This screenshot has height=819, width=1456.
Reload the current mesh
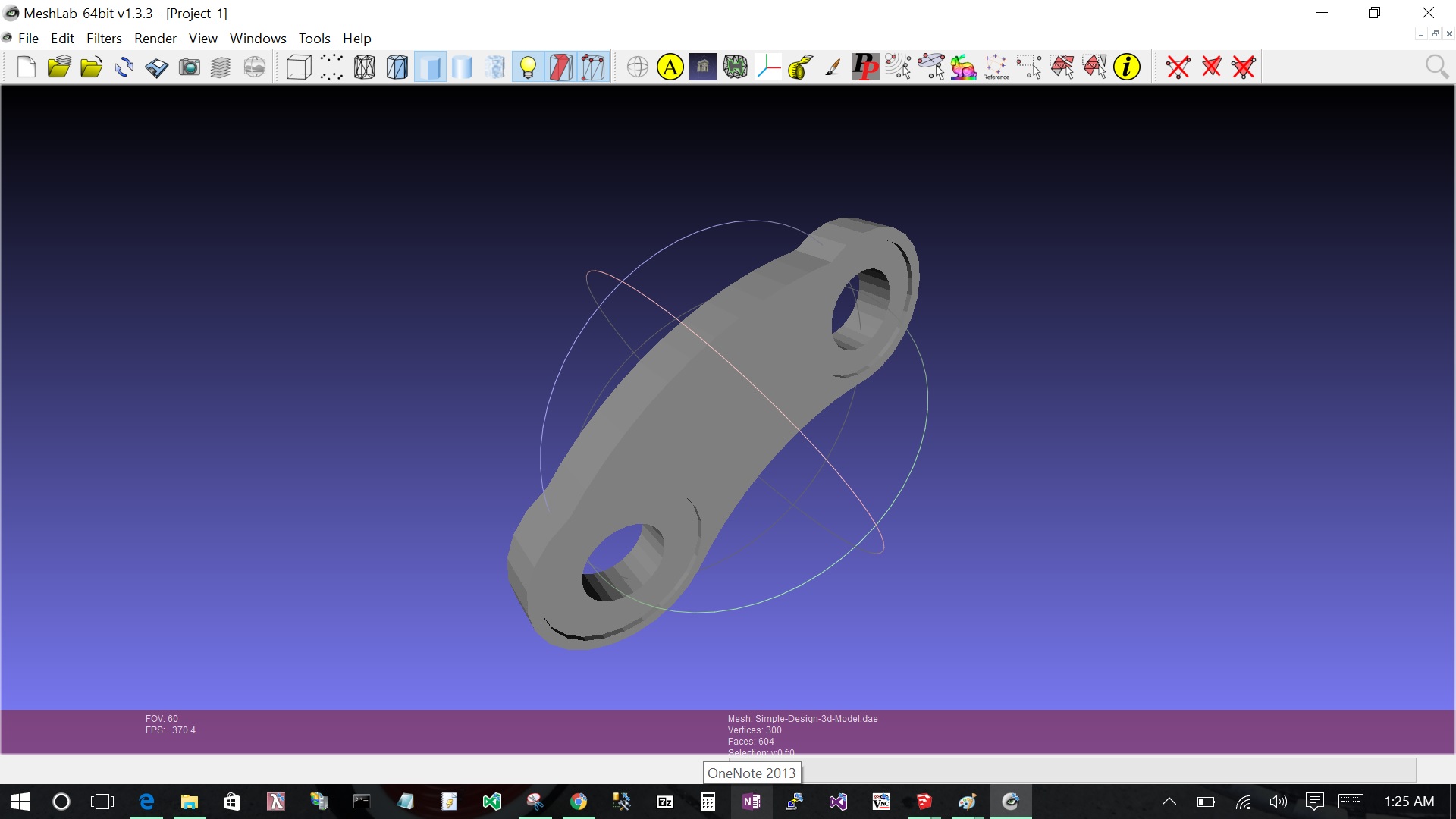(123, 67)
